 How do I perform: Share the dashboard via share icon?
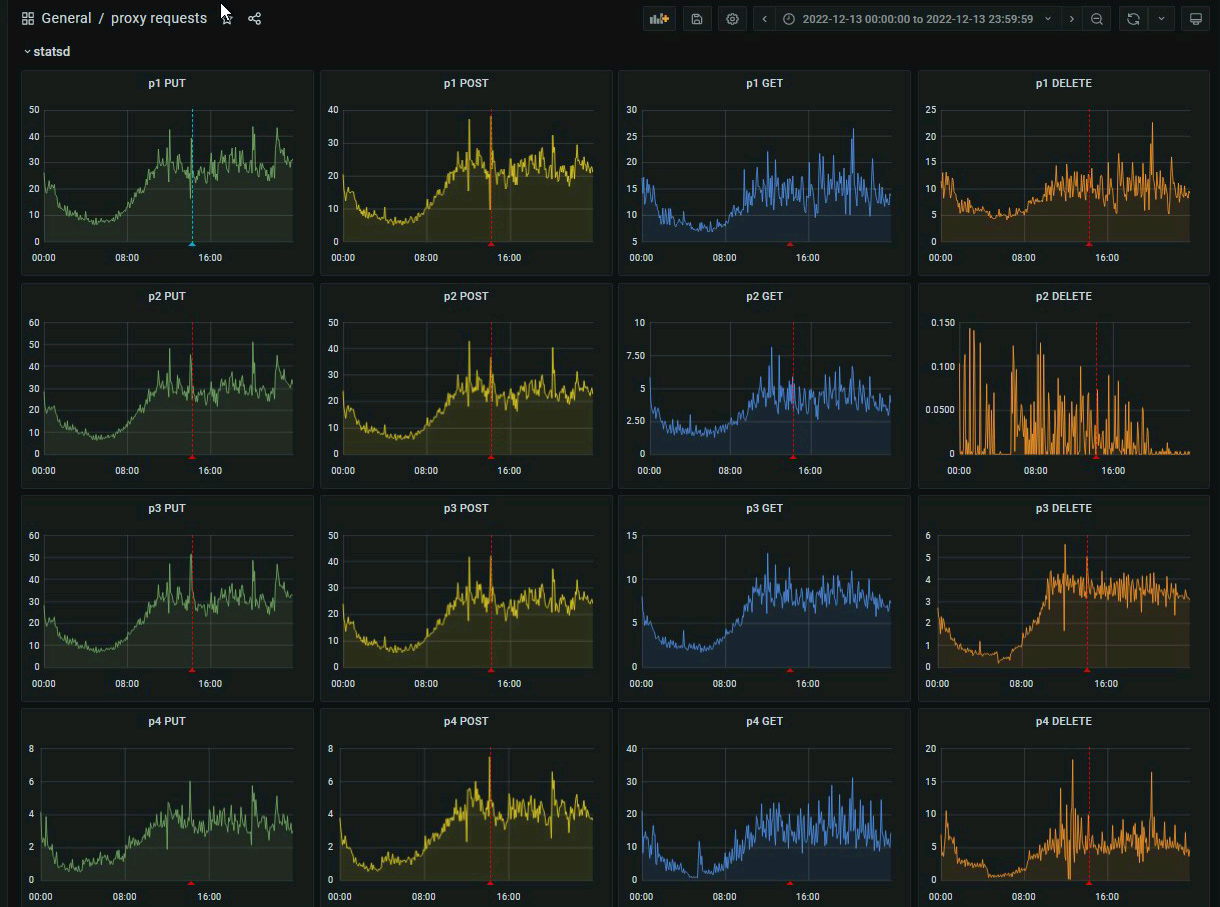coord(255,18)
